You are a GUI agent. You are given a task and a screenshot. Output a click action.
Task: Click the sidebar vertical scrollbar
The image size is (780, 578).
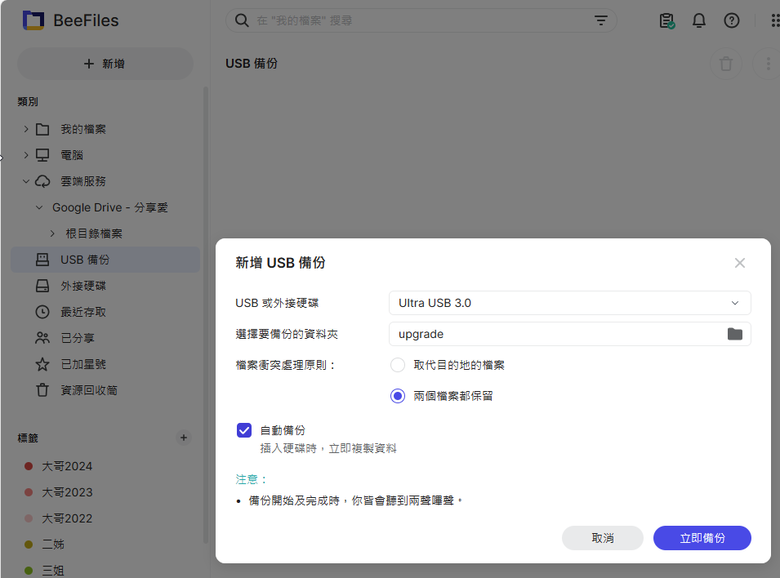point(205,313)
